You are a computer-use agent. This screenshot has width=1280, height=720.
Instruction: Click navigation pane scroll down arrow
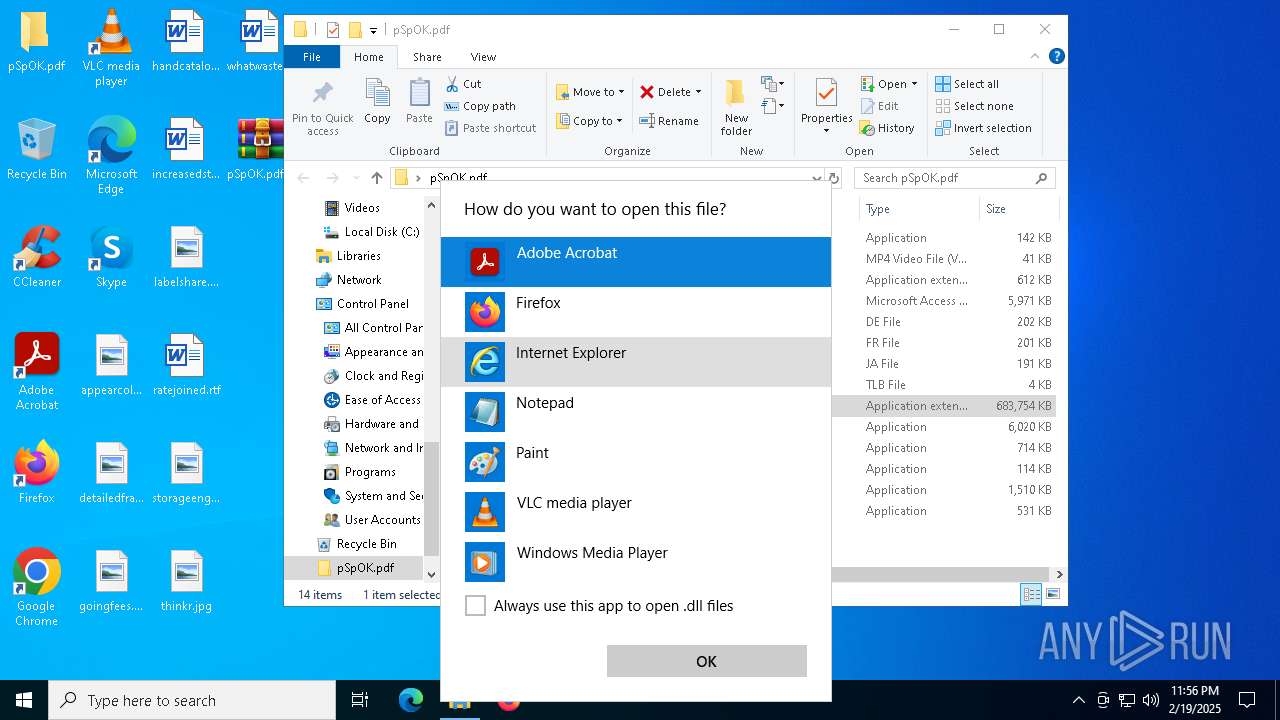(431, 574)
